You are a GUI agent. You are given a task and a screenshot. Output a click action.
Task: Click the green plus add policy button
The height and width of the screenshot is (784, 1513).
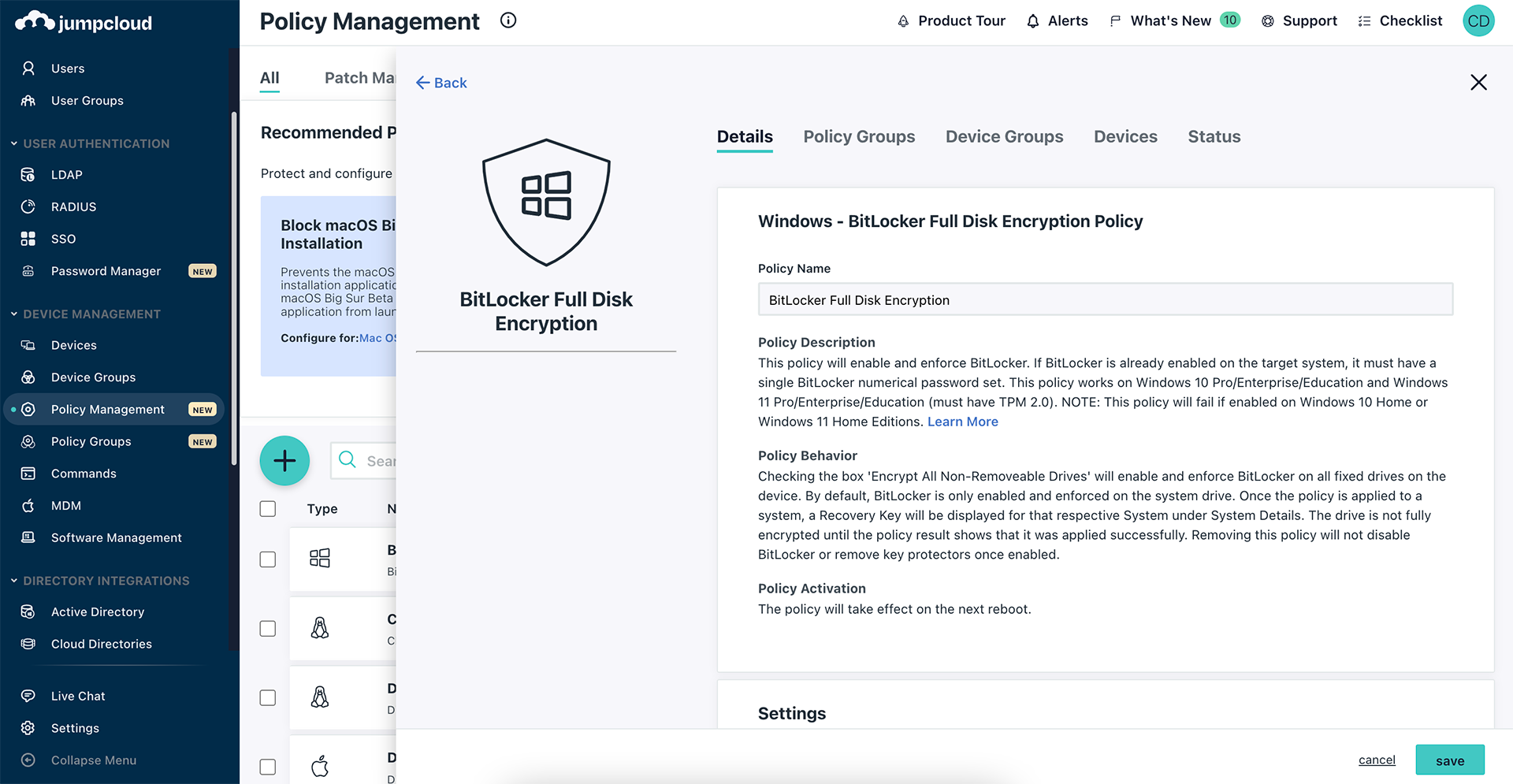click(x=284, y=461)
